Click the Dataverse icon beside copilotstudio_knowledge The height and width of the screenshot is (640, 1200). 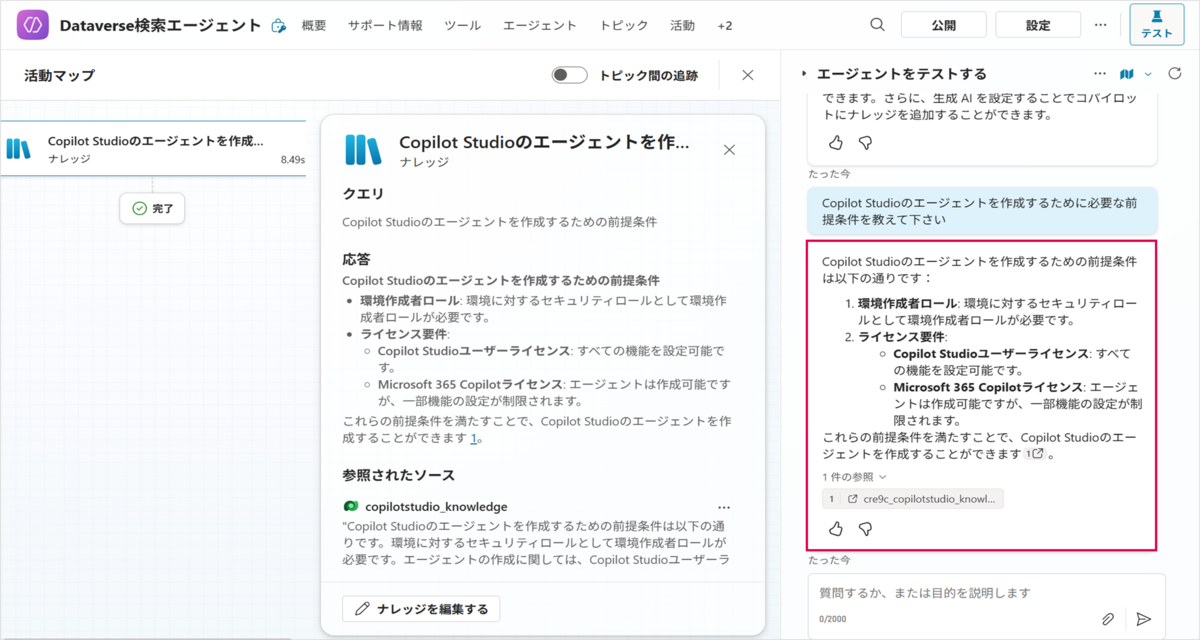click(x=350, y=507)
